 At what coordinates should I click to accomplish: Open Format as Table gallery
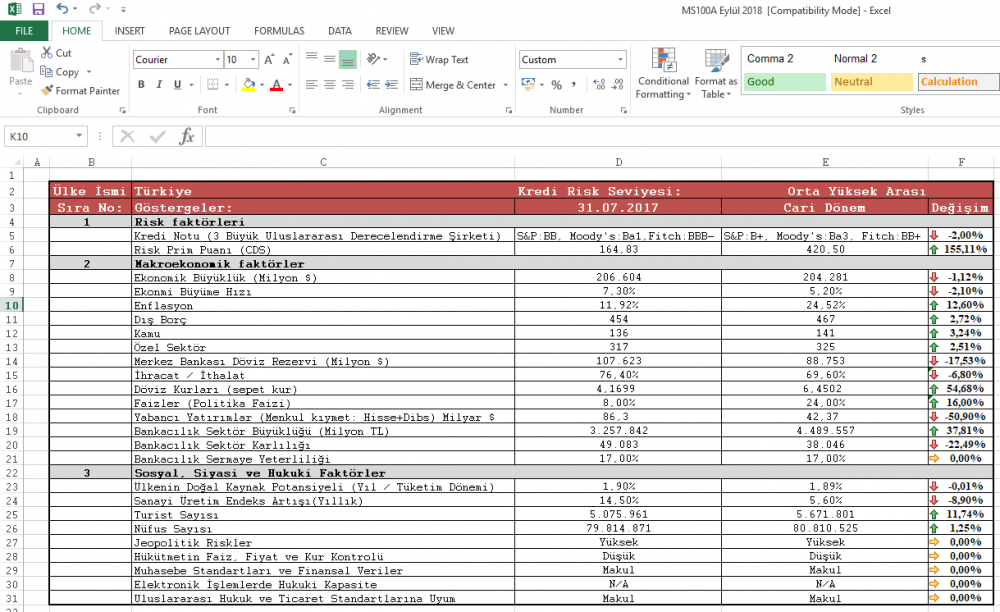716,74
